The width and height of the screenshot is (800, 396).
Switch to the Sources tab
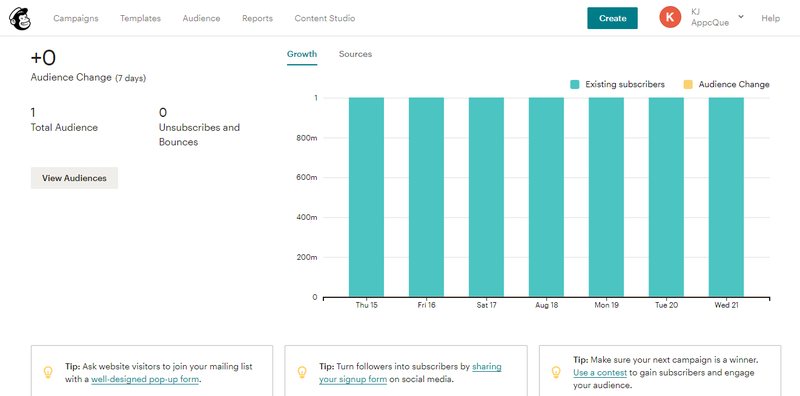point(355,54)
